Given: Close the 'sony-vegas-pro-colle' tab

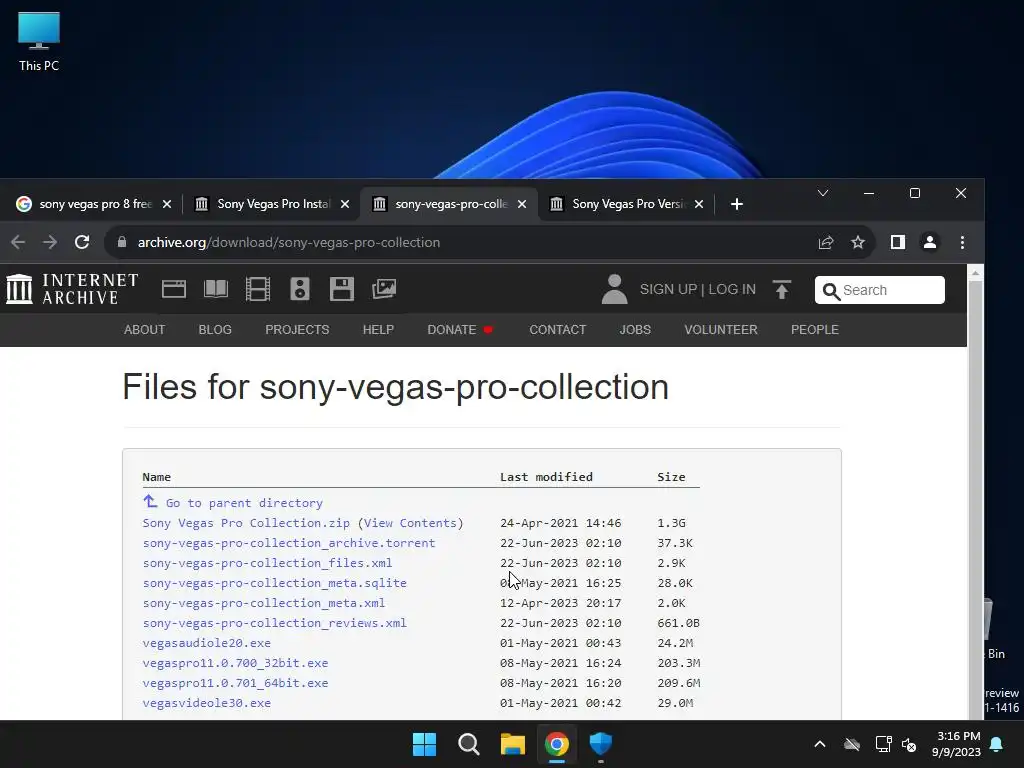Looking at the screenshot, I should point(522,204).
